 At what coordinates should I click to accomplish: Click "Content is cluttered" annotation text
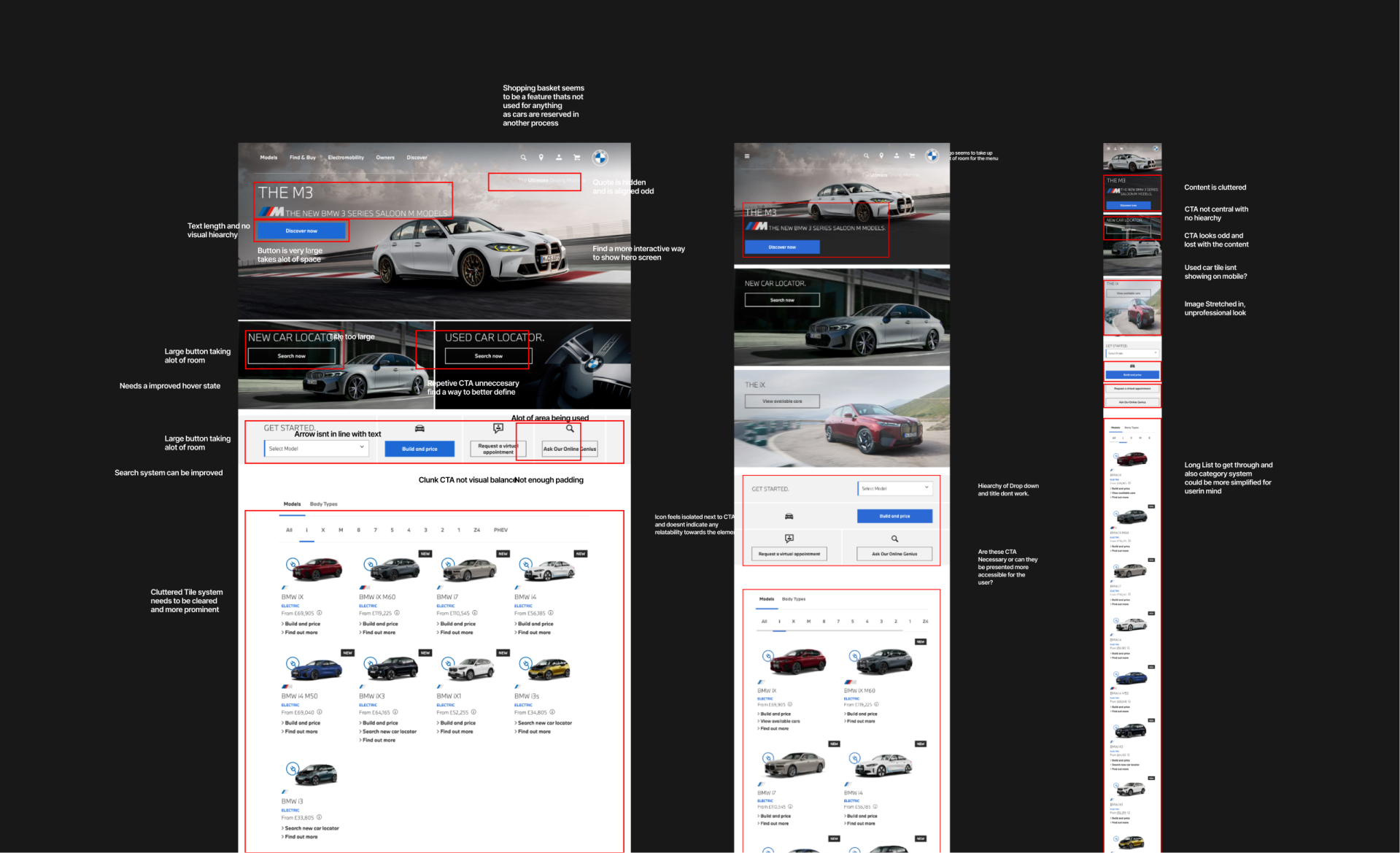click(x=1215, y=188)
